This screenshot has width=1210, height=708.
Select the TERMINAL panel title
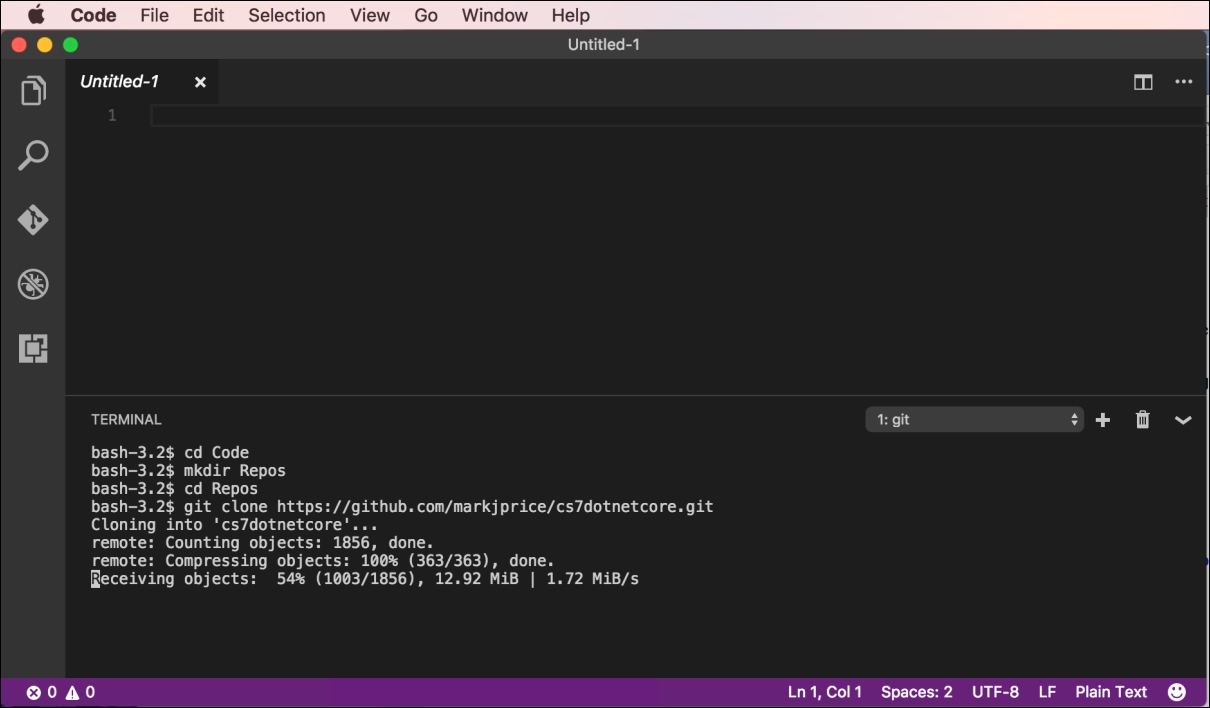[126, 420]
